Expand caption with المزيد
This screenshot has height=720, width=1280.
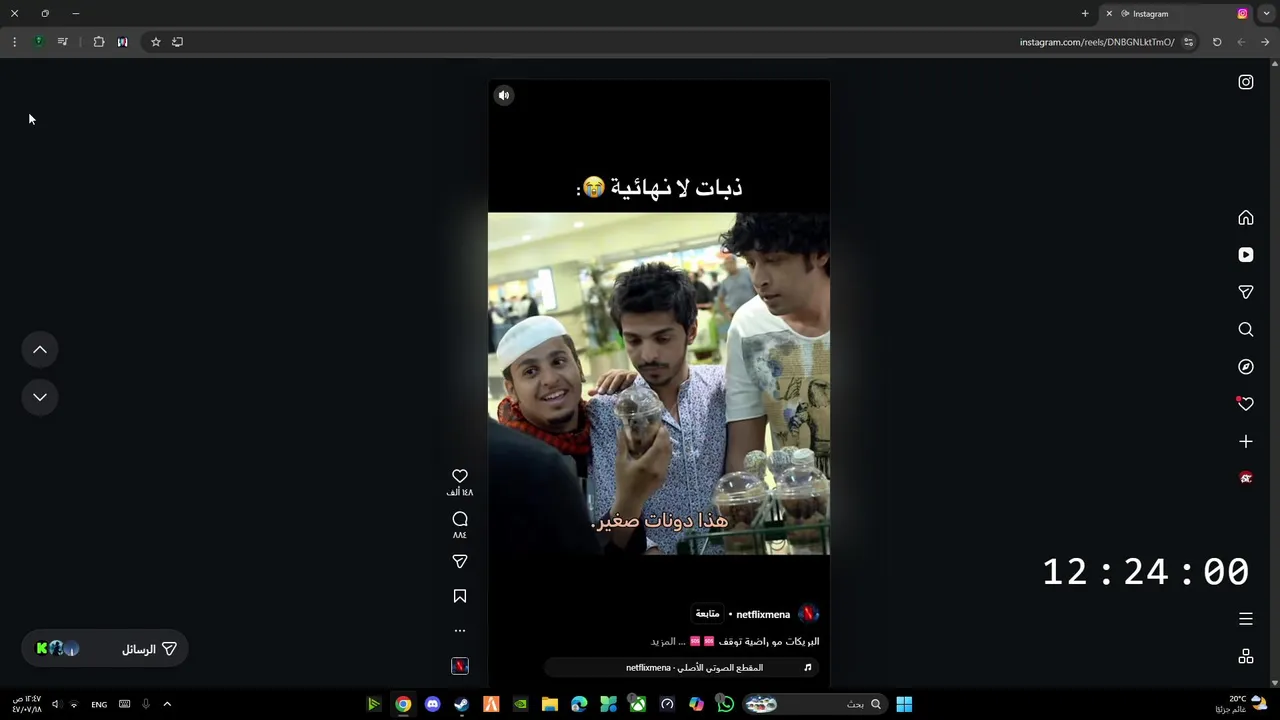coord(664,642)
